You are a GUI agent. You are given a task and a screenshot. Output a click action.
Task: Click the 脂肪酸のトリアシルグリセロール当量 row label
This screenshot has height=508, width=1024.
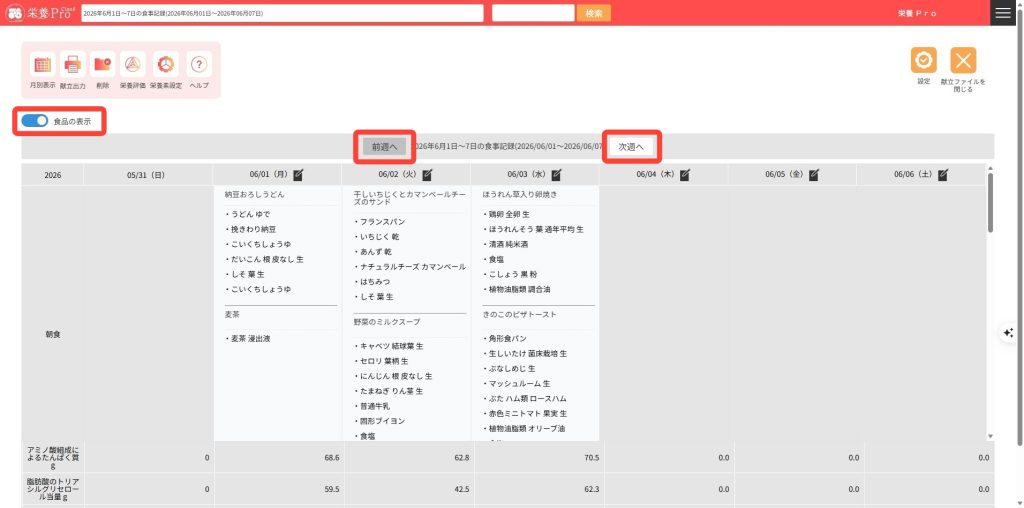(x=54, y=488)
